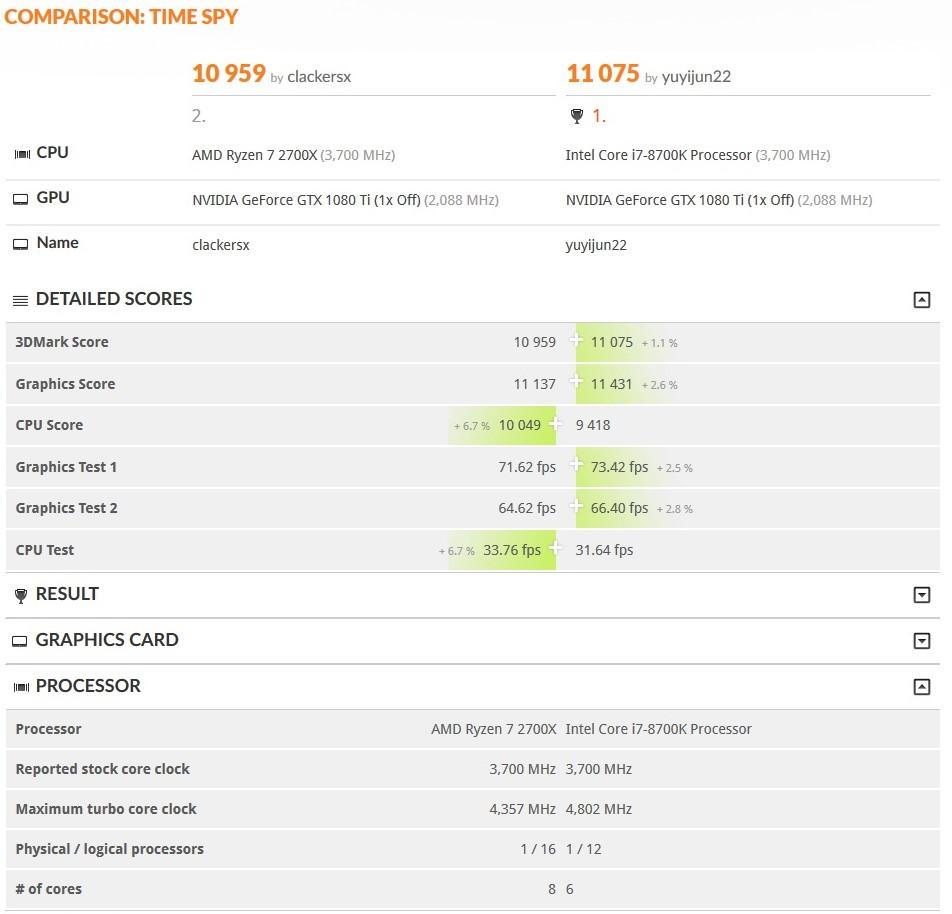
Task: Open the COMPARISON: TIME SPY header
Action: click(121, 16)
